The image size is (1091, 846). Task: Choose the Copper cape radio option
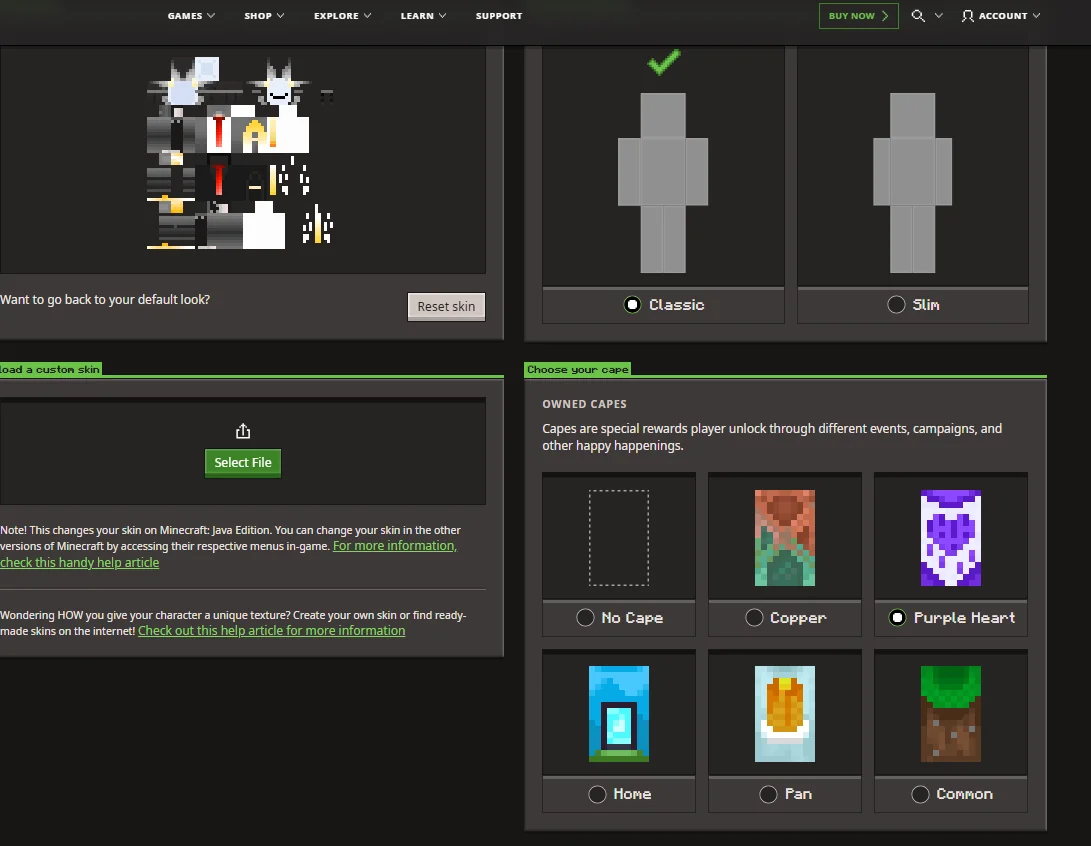click(x=754, y=618)
